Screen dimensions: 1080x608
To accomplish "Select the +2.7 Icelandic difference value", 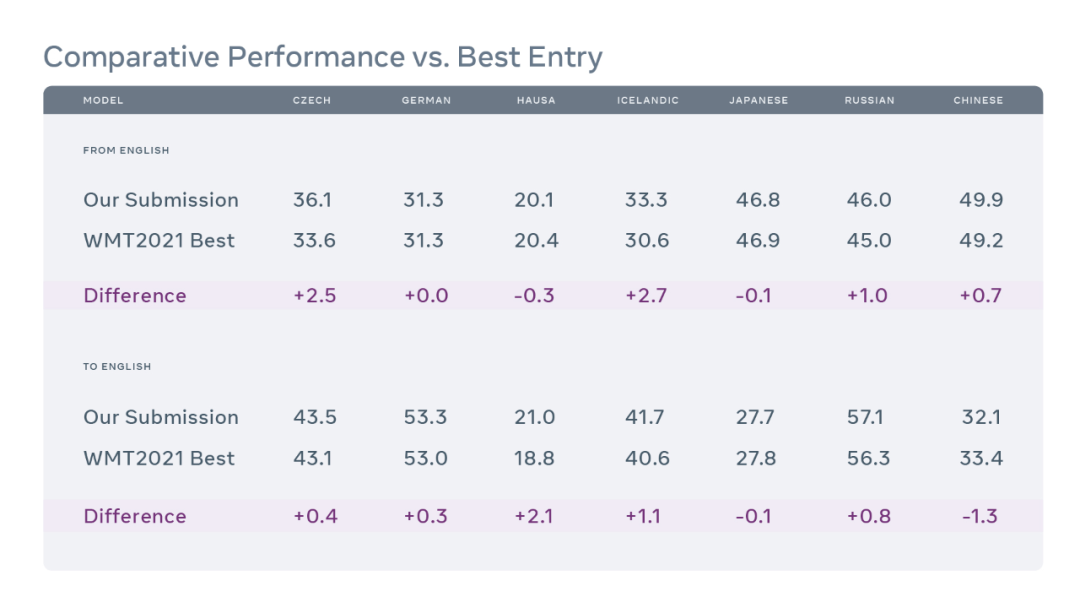I will 646,296.
